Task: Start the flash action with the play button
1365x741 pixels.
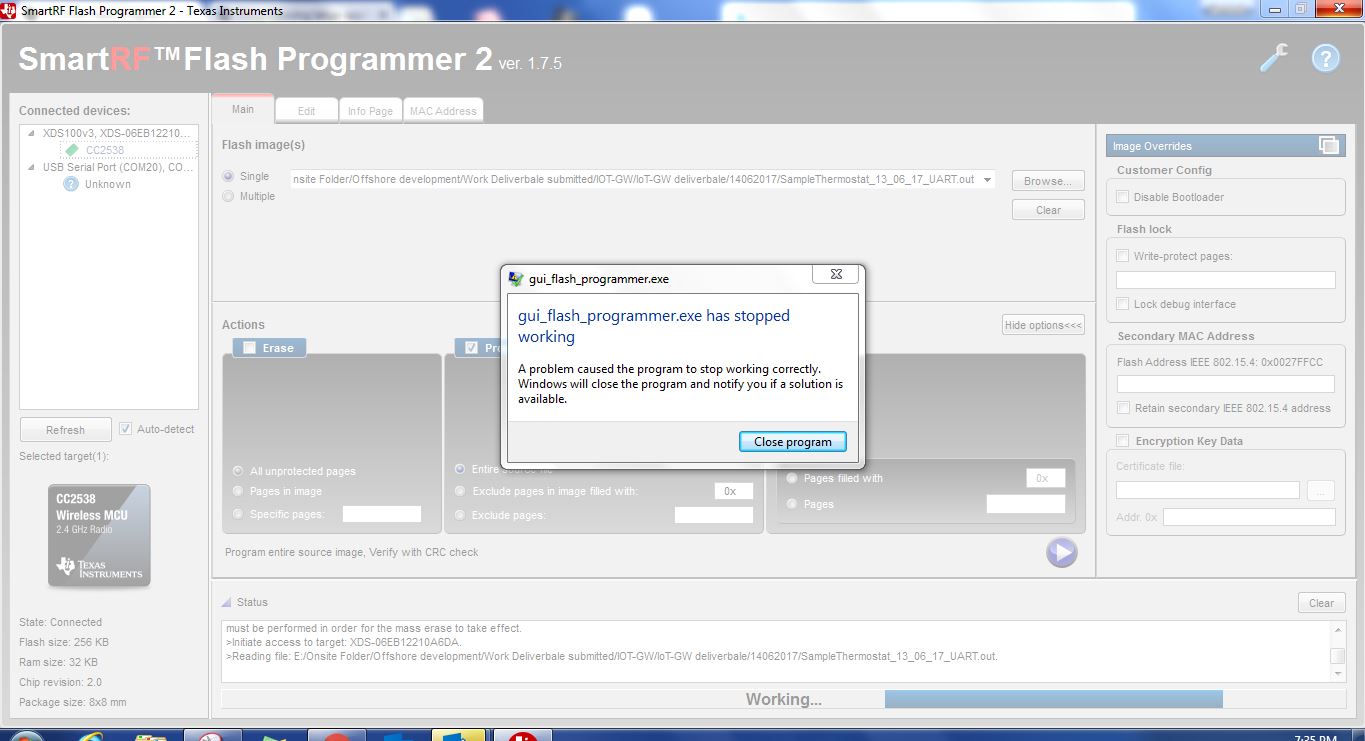Action: (x=1061, y=552)
